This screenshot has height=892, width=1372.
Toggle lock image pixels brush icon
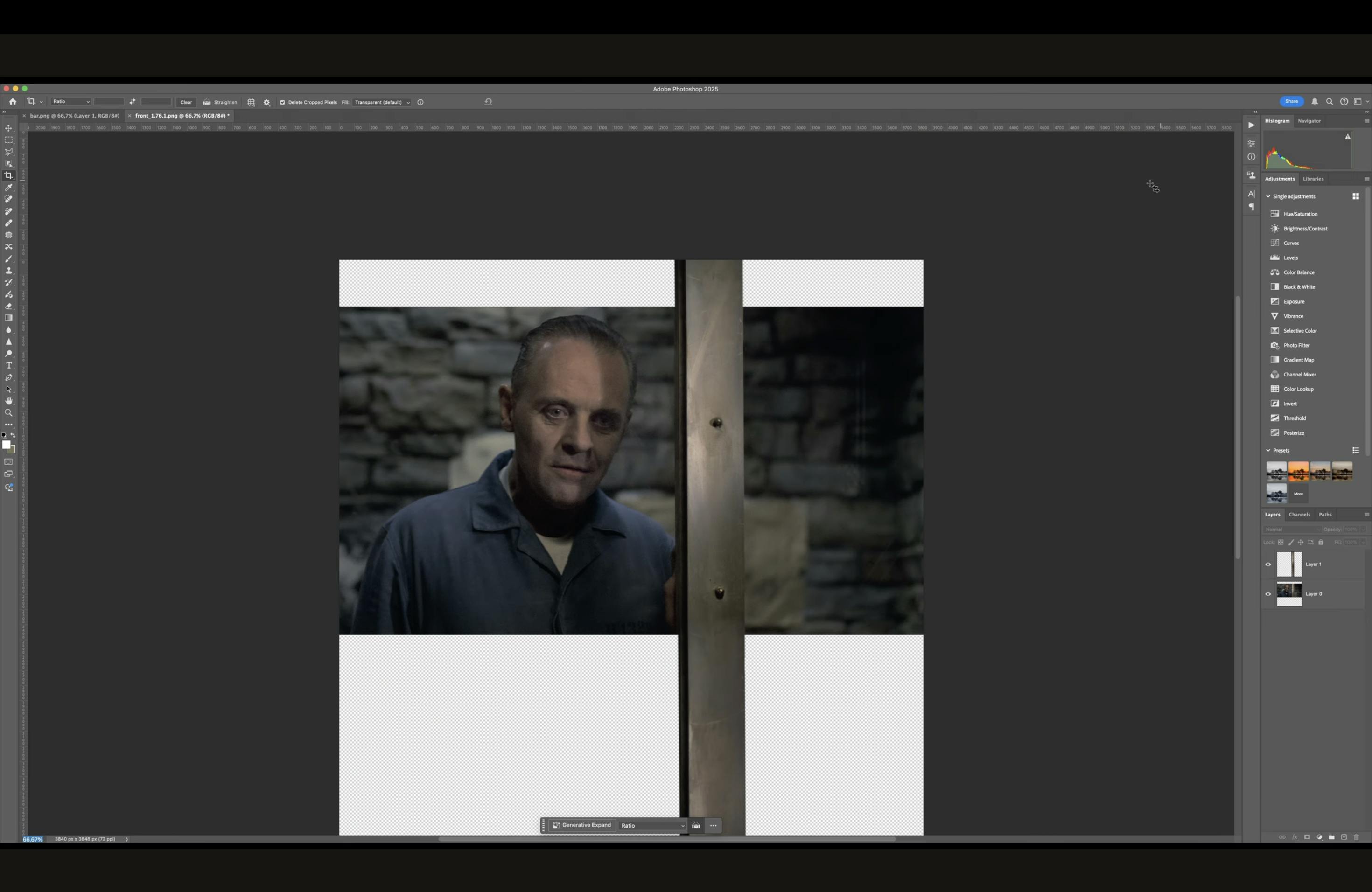click(1291, 542)
